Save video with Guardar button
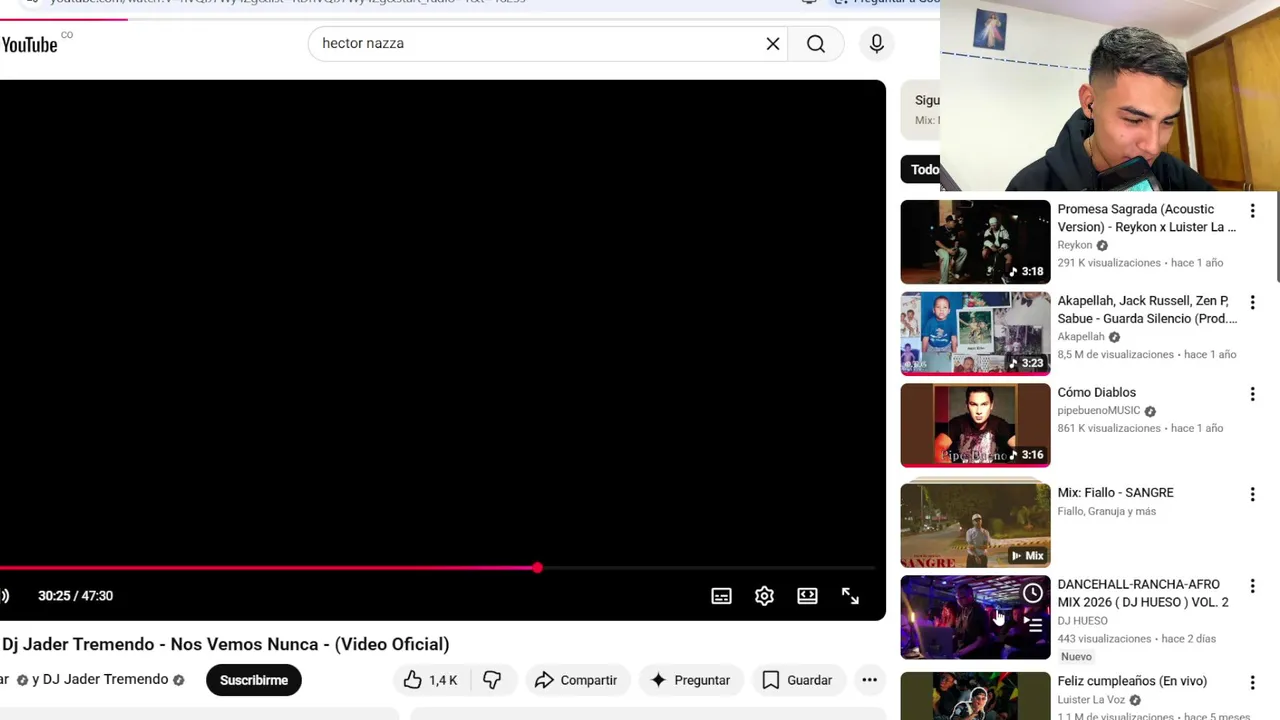Screen dimensions: 1280x720 (797, 680)
